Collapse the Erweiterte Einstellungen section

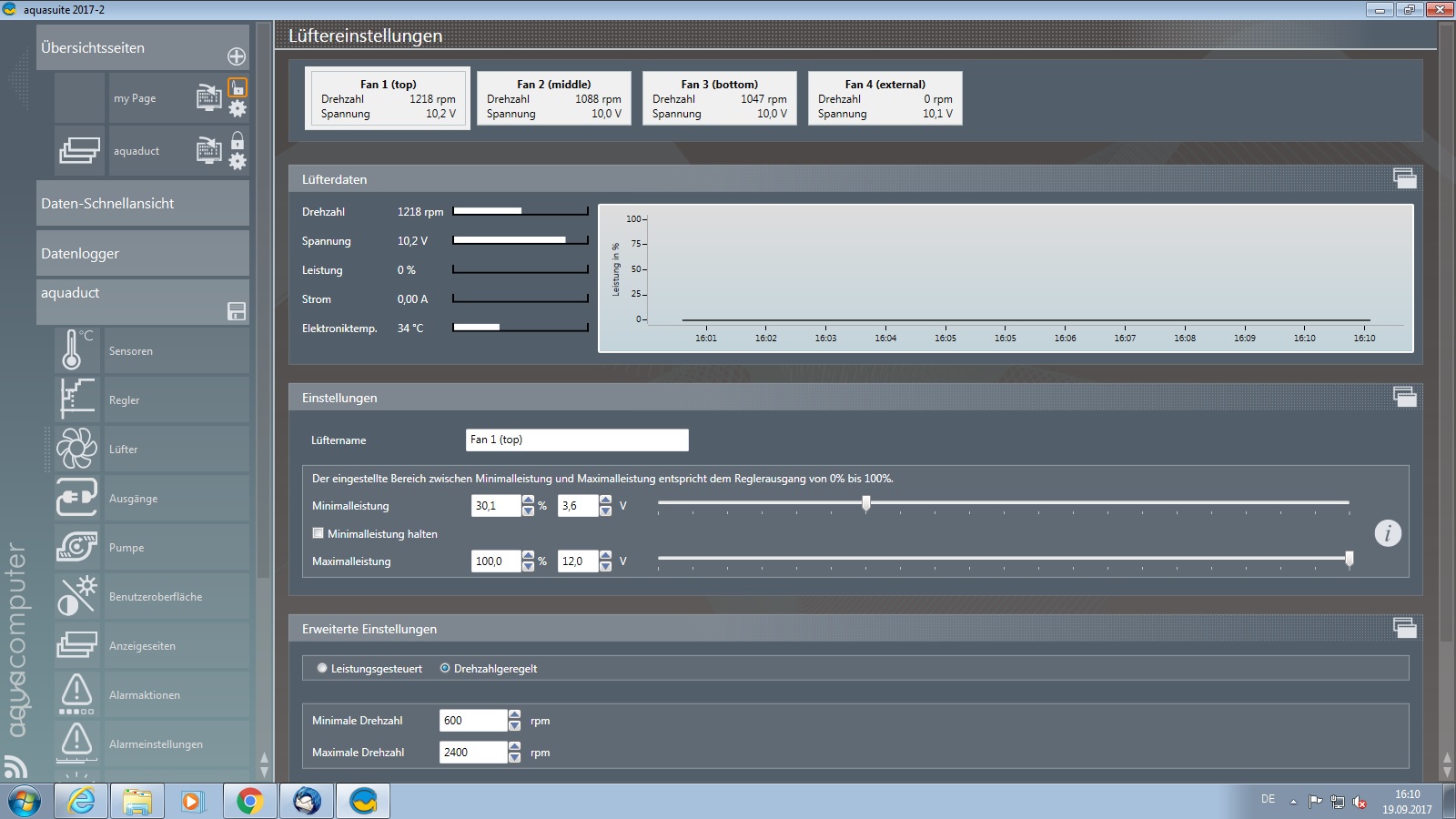click(x=1404, y=628)
